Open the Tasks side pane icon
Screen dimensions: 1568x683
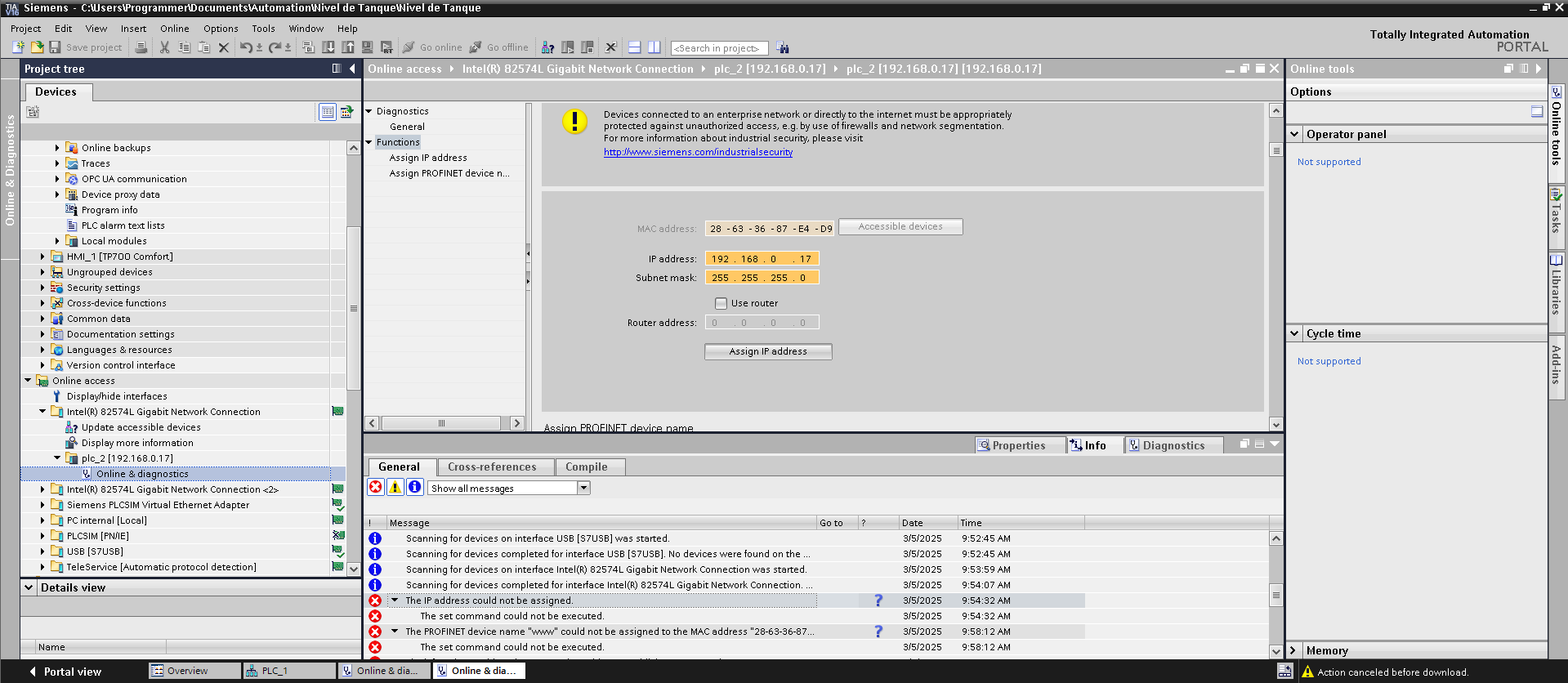coord(1557,211)
